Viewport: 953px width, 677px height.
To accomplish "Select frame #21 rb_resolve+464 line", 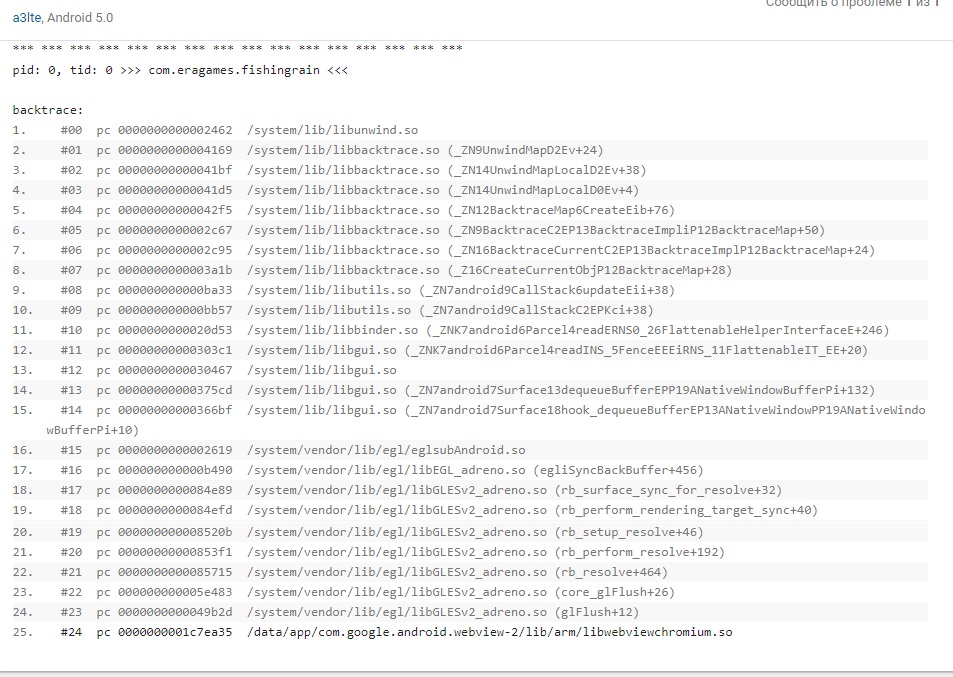I will pyautogui.click(x=470, y=572).
